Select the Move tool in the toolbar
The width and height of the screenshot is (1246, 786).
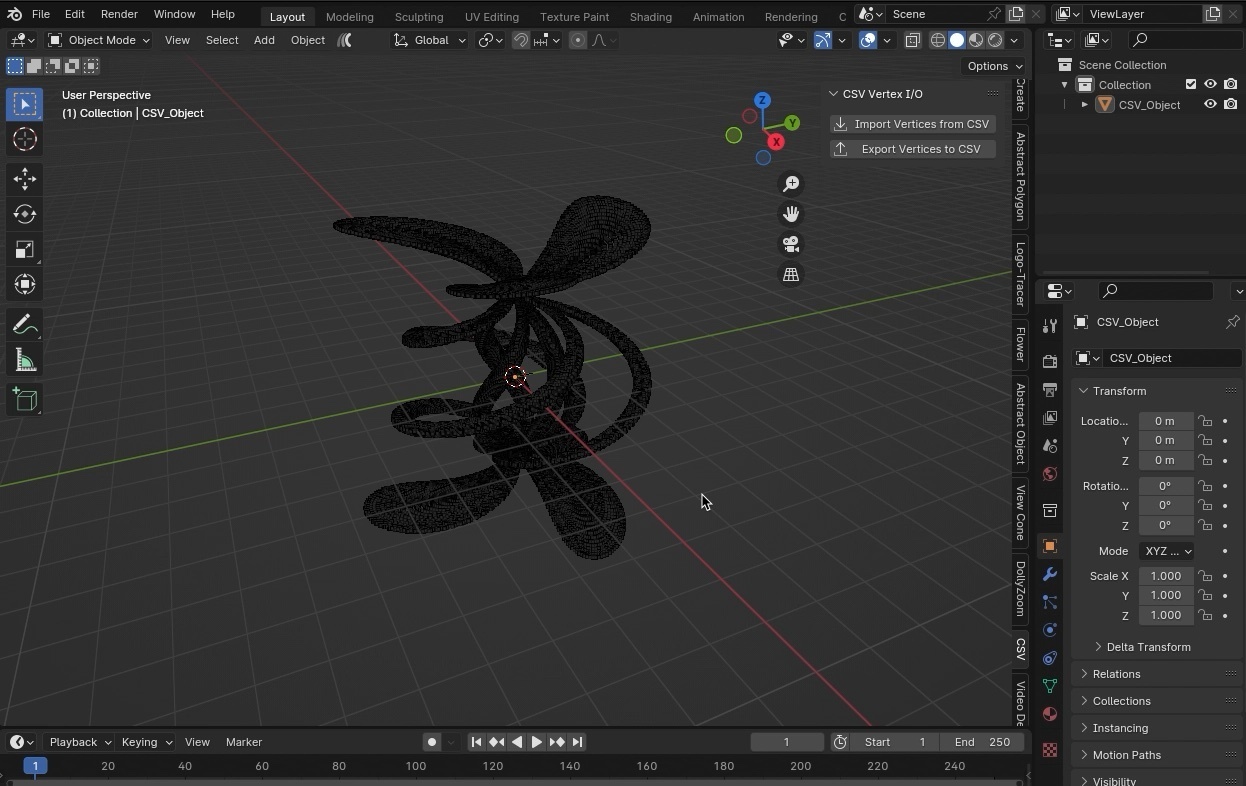pyautogui.click(x=24, y=180)
